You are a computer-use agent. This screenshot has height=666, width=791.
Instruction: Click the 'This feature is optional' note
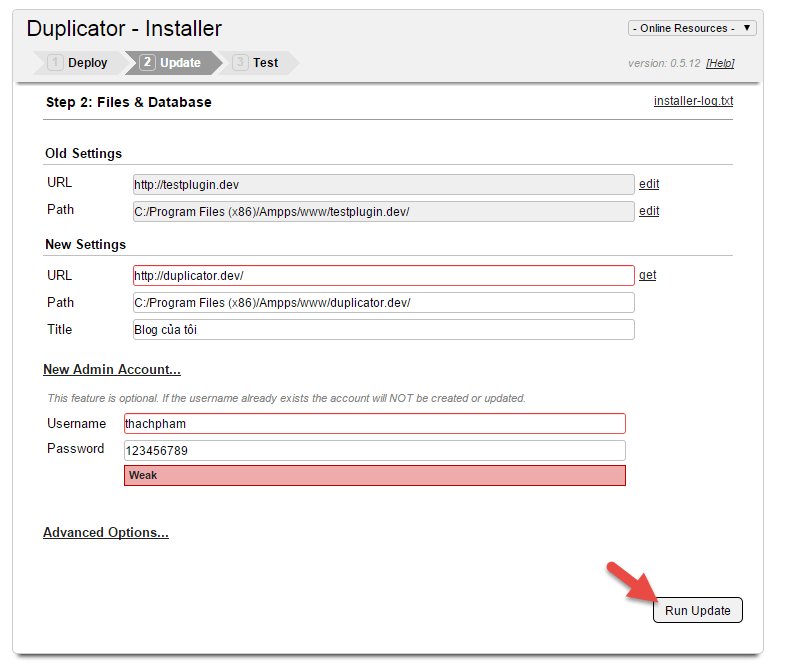point(286,398)
